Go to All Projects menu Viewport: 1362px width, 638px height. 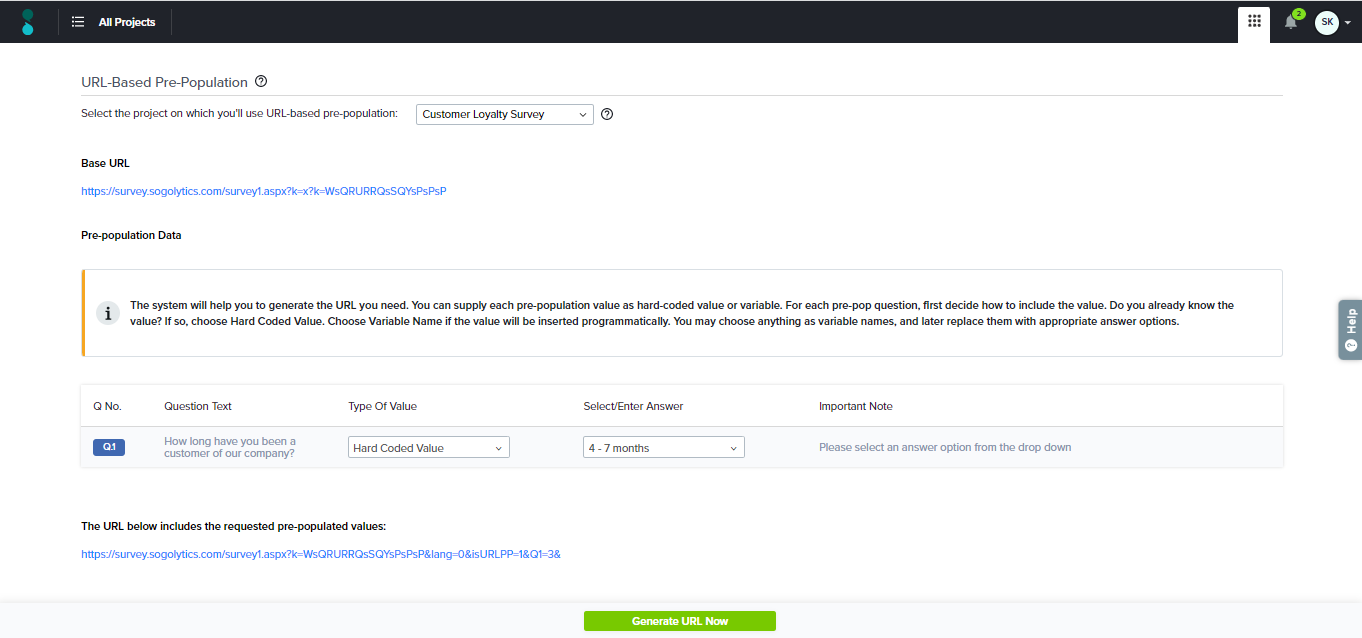coord(127,22)
